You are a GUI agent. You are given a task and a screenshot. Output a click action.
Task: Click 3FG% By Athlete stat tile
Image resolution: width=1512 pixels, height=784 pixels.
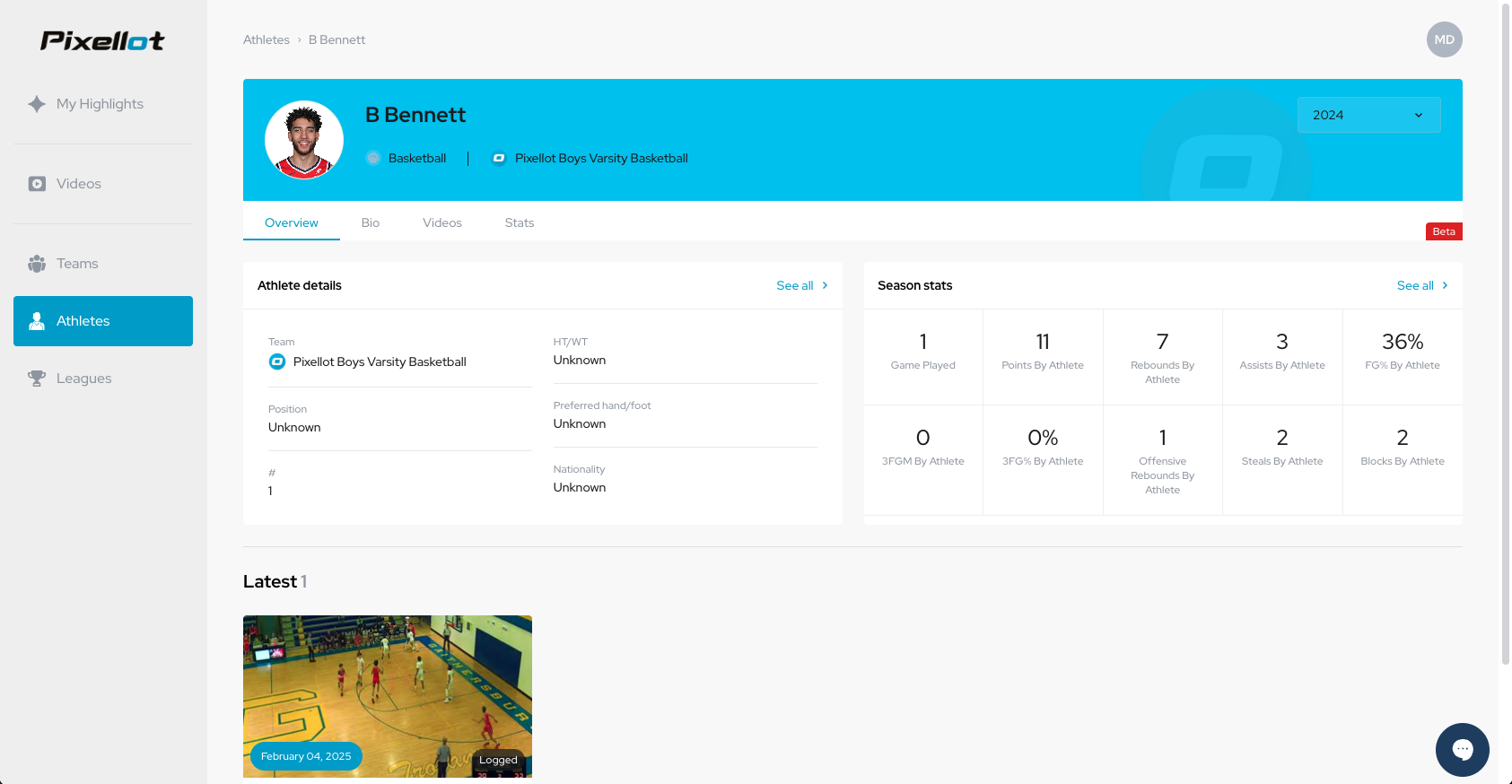[x=1043, y=460]
